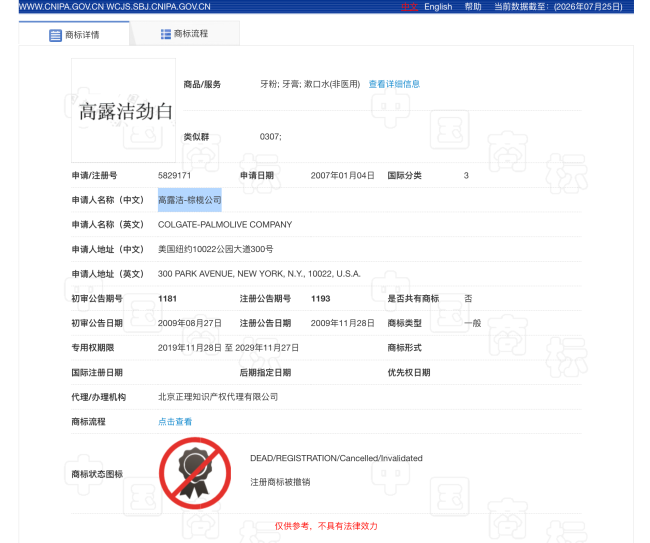Click the application date 2007年01月04日

tap(342, 175)
